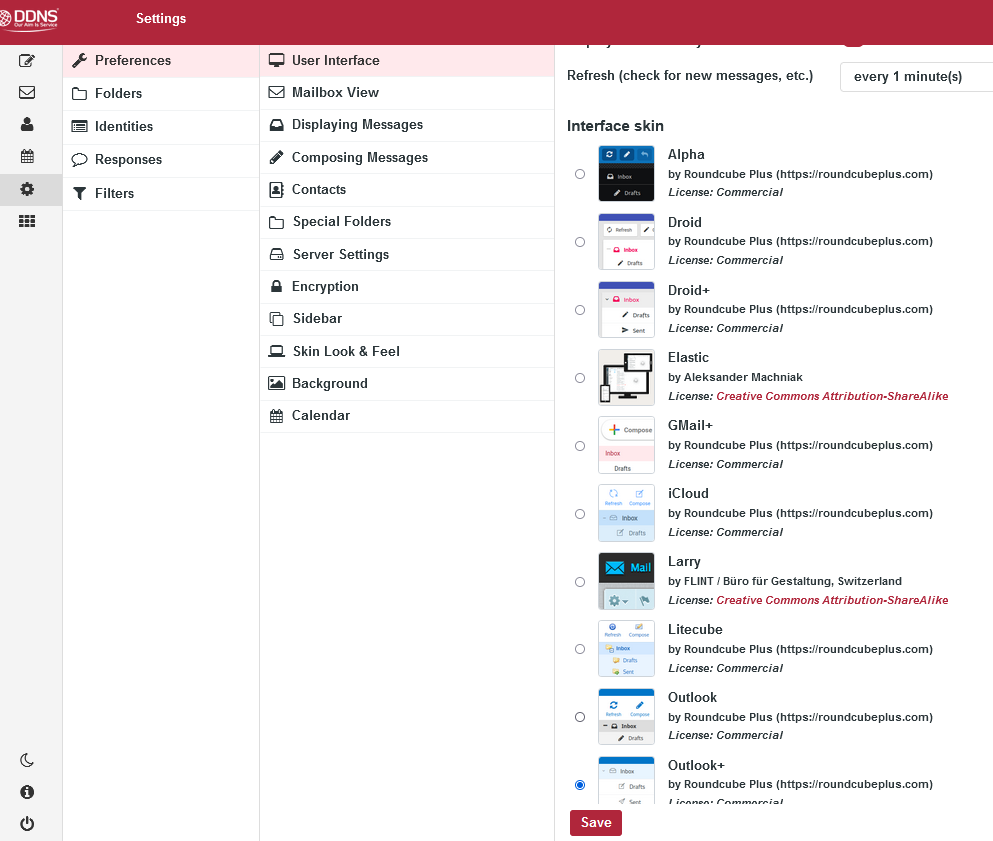This screenshot has width=993, height=841.
Task: Click the GMail+ skin preview thumbnail
Action: [626, 445]
